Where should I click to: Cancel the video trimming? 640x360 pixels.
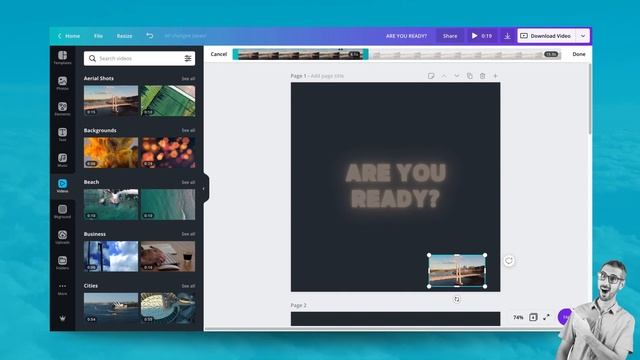click(219, 54)
